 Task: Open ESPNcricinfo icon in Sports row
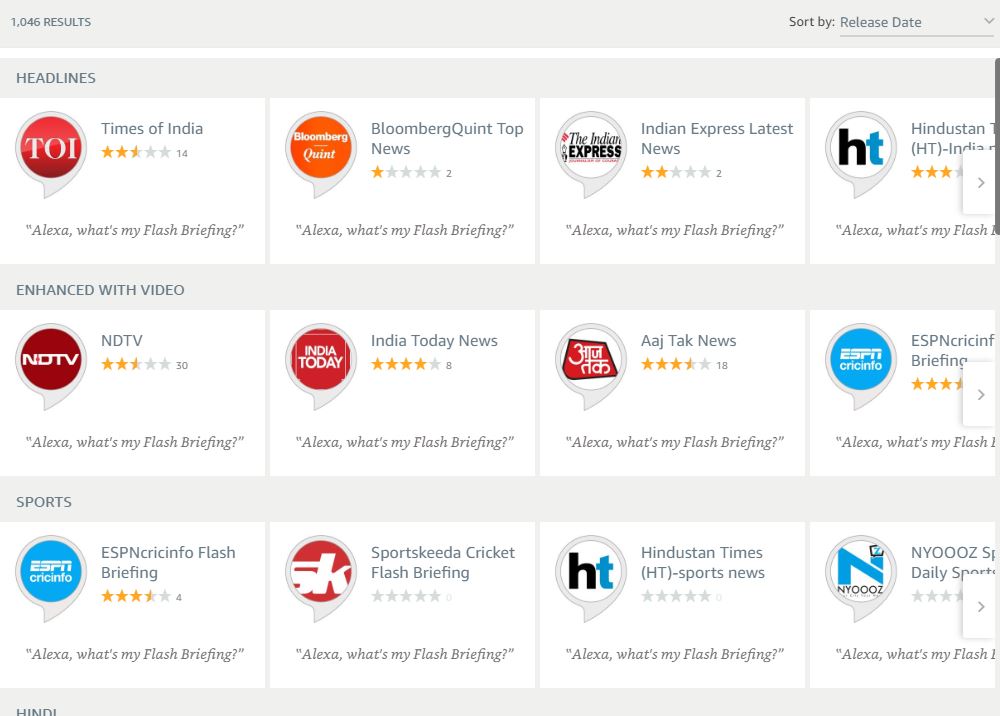pyautogui.click(x=51, y=578)
